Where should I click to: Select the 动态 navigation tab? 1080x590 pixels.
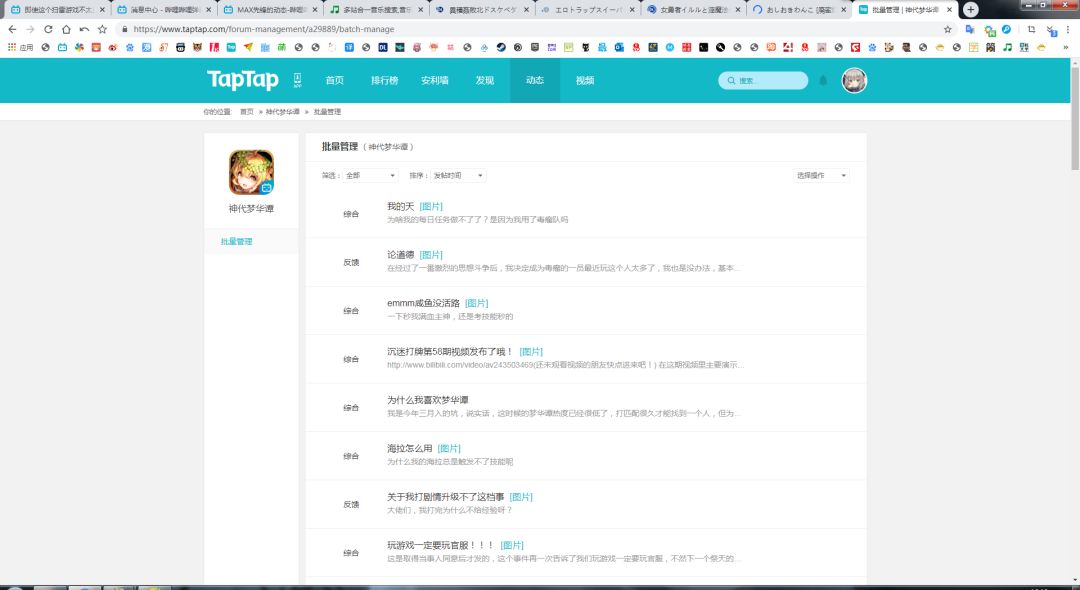pyautogui.click(x=534, y=81)
